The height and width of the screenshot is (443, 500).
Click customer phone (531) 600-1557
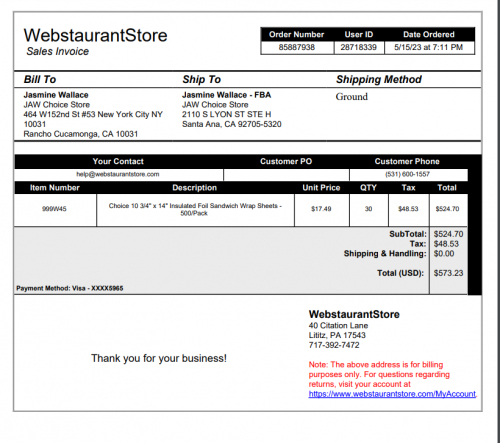pyautogui.click(x=407, y=174)
